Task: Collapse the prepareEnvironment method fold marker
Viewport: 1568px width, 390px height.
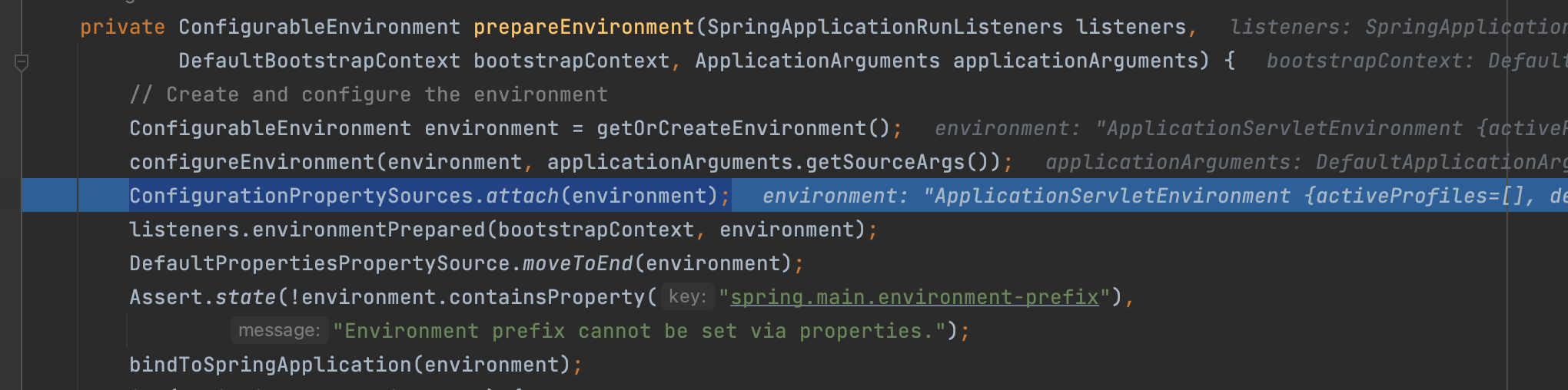Action: [22, 62]
